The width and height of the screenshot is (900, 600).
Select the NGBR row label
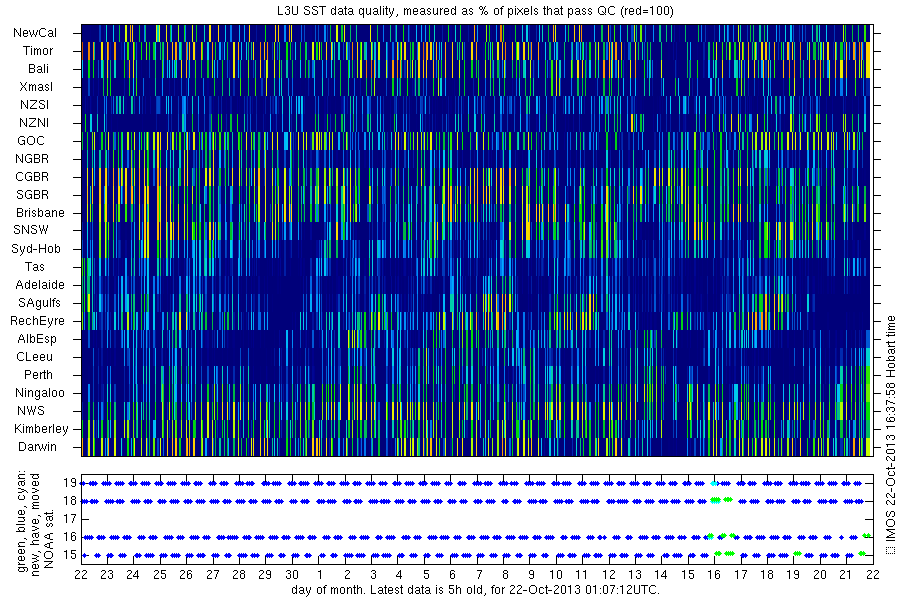32,158
